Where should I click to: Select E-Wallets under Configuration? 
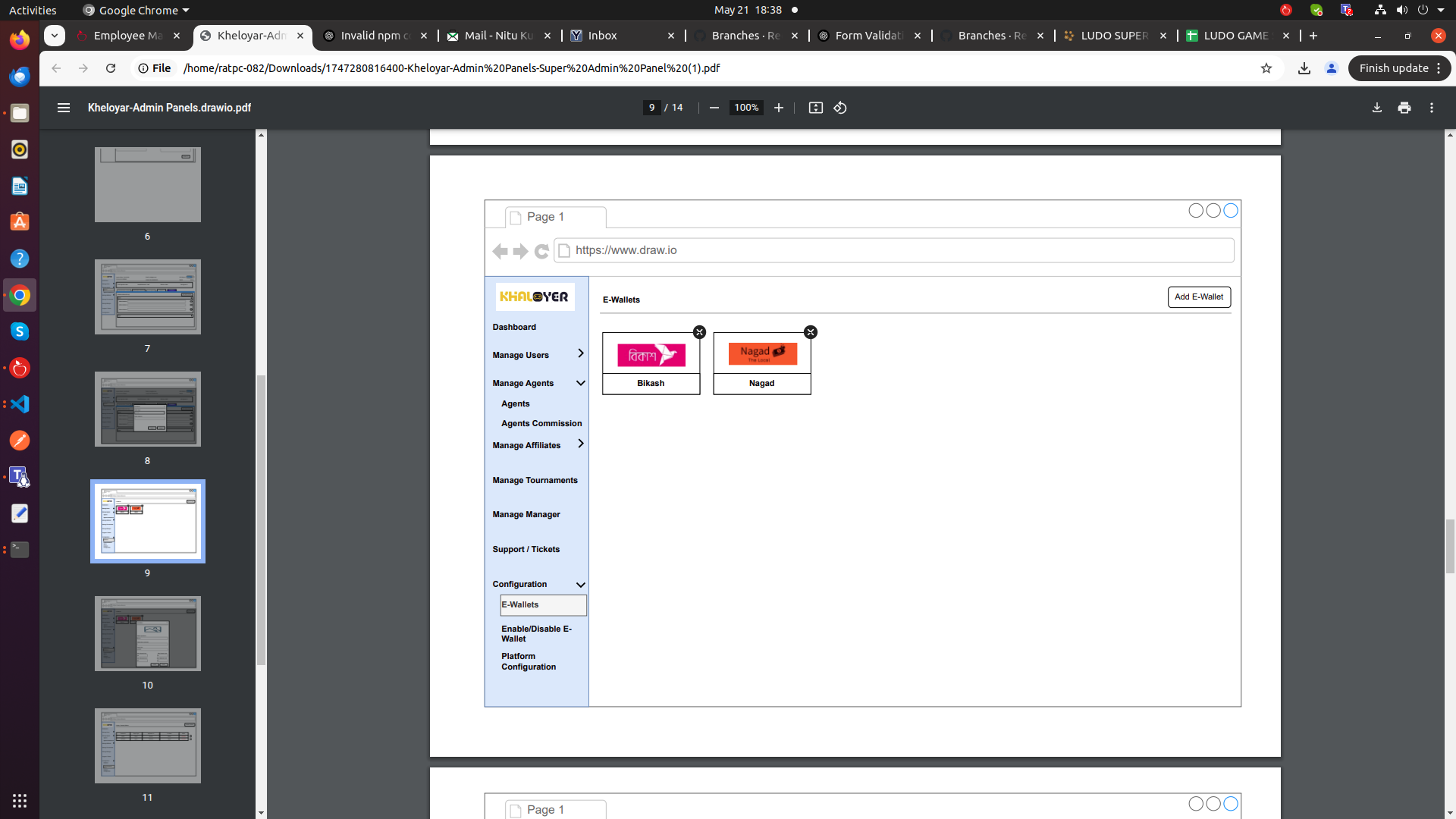click(543, 605)
